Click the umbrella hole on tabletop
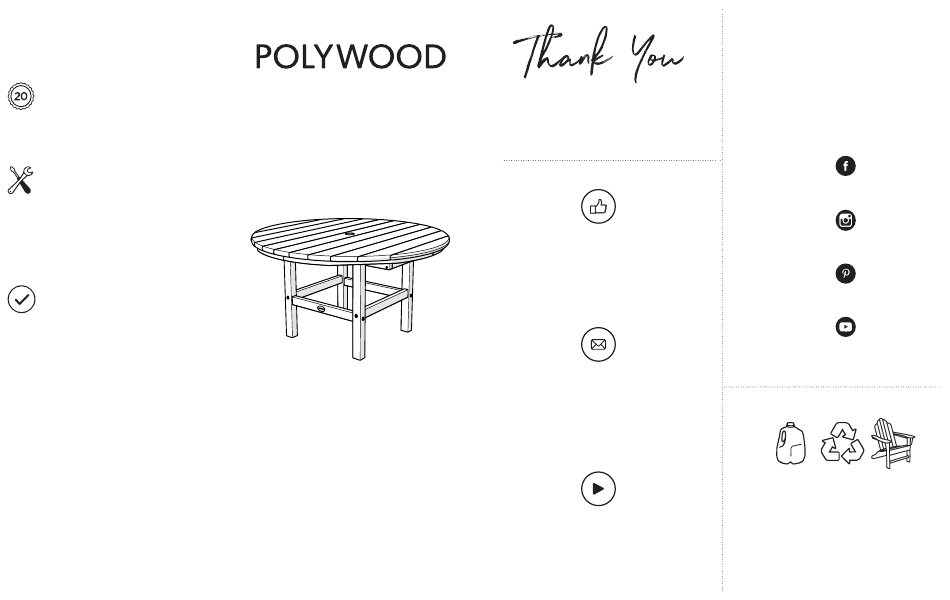The width and height of the screenshot is (950, 600). pyautogui.click(x=350, y=233)
